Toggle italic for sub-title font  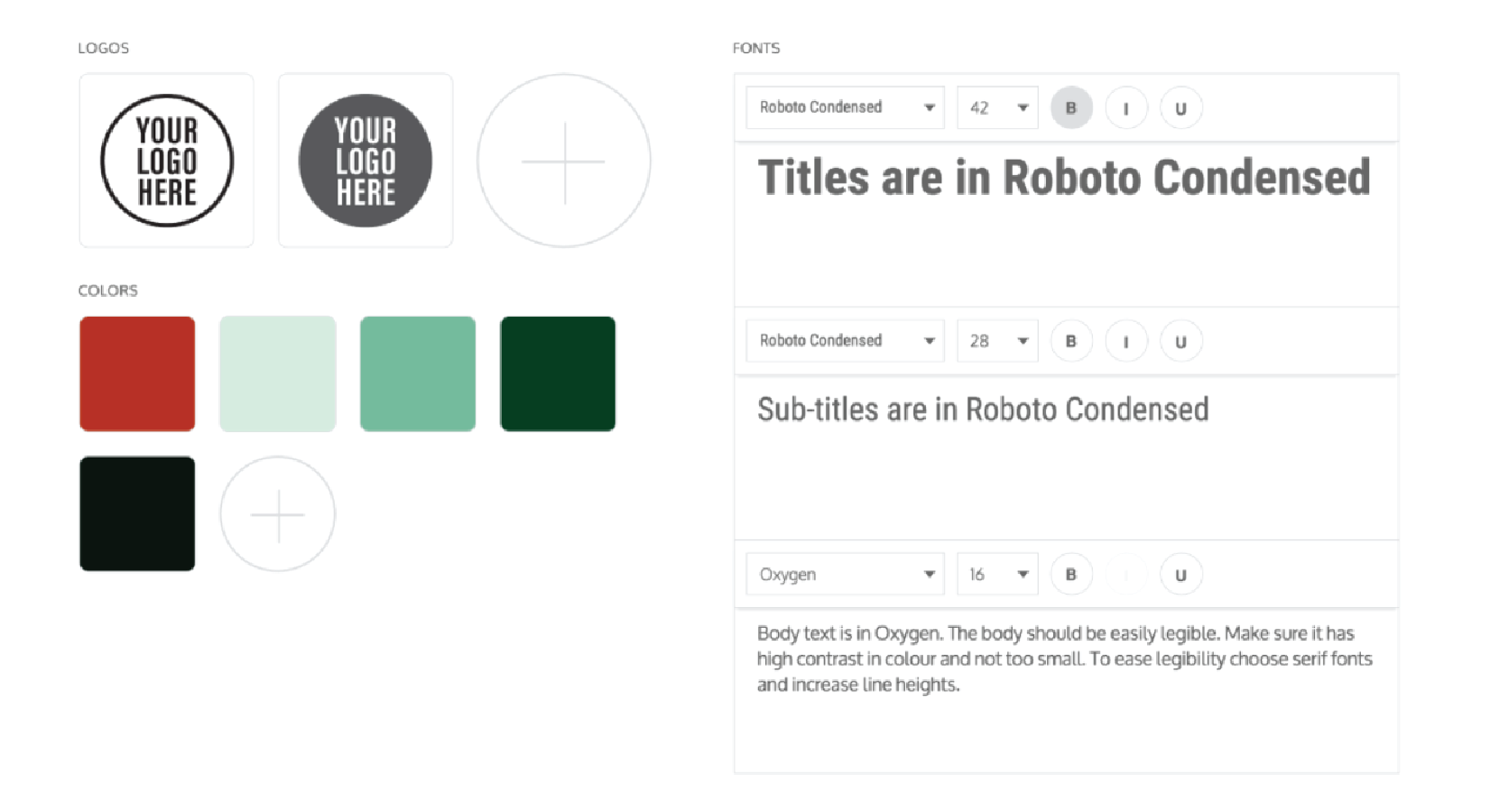tap(1126, 341)
